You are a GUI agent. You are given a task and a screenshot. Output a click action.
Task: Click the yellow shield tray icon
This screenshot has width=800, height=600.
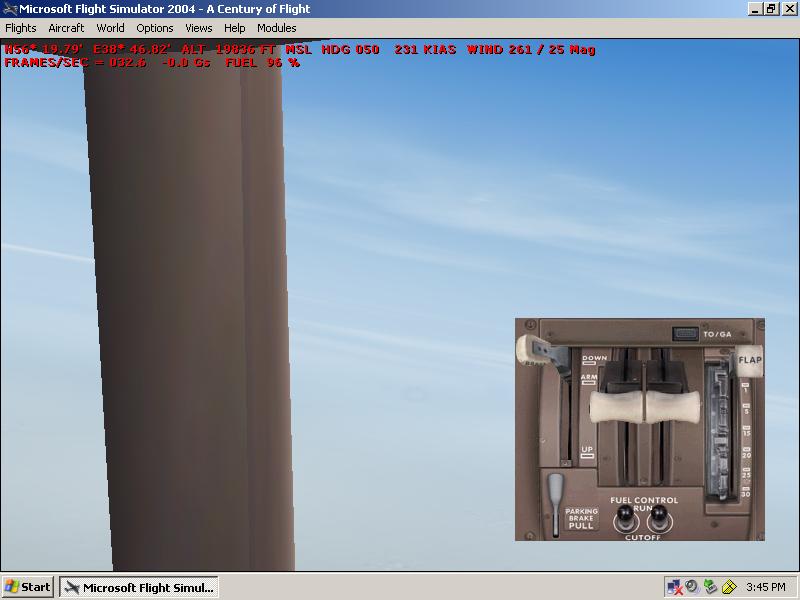tap(729, 587)
